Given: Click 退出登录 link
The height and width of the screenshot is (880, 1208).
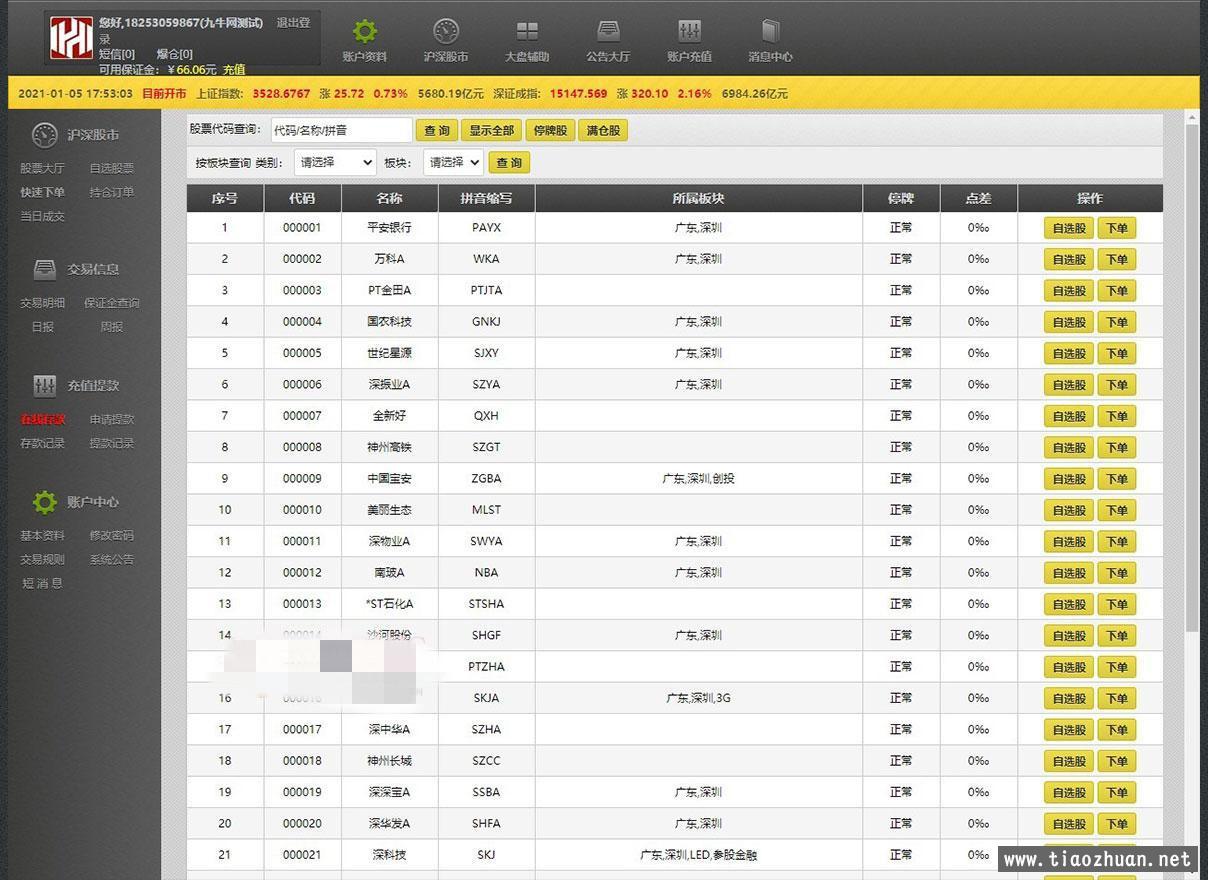Looking at the screenshot, I should coord(292,23).
